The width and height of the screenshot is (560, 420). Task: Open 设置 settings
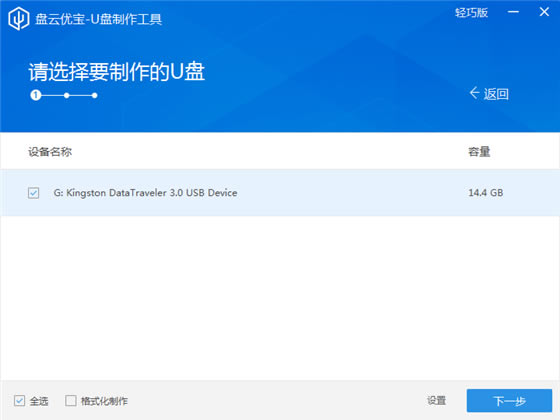point(436,400)
